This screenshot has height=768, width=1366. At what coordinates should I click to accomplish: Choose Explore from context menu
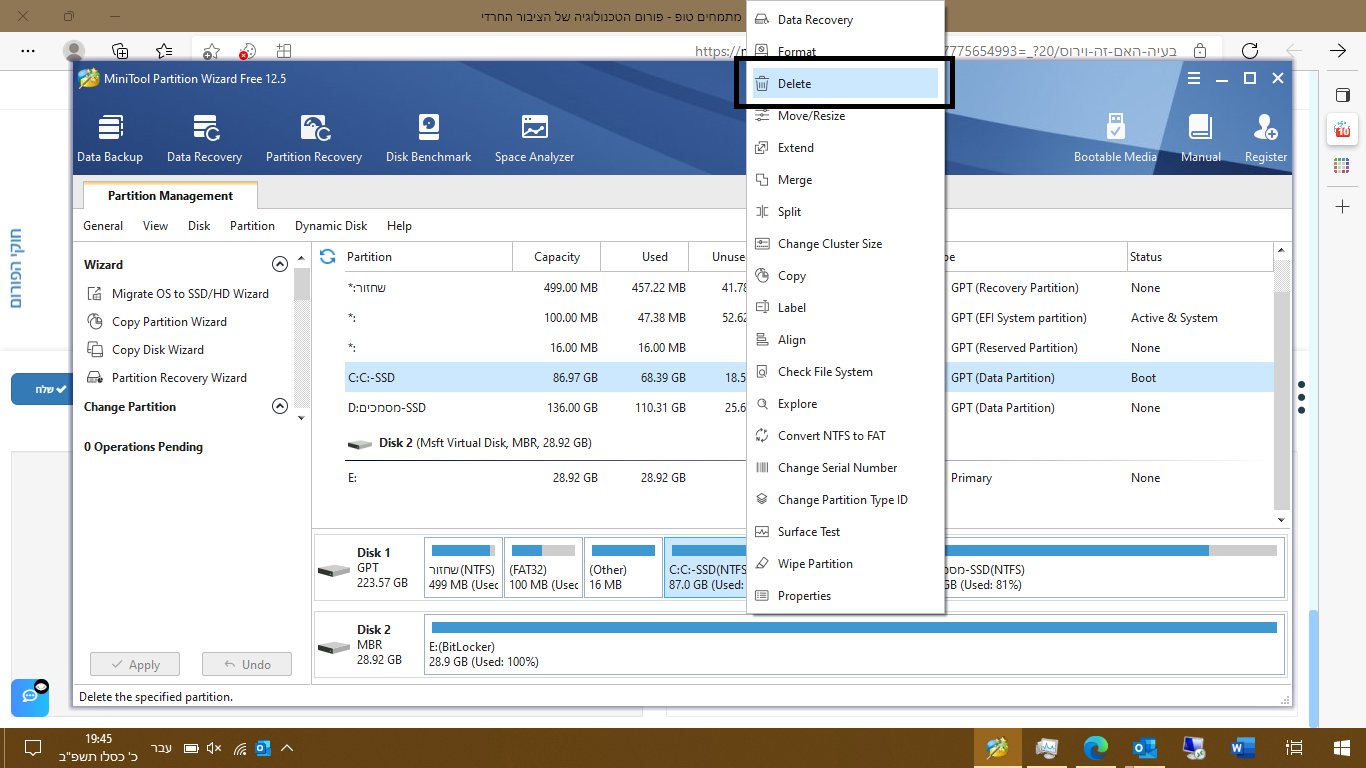(845, 404)
